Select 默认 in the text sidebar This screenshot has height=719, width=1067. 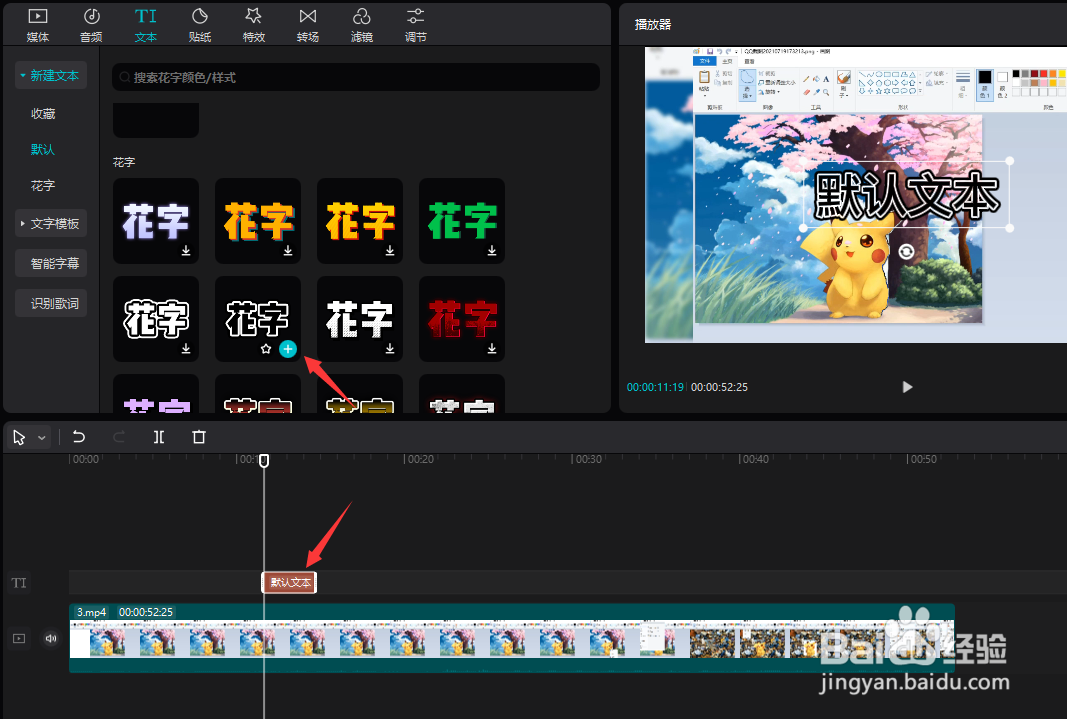43,149
